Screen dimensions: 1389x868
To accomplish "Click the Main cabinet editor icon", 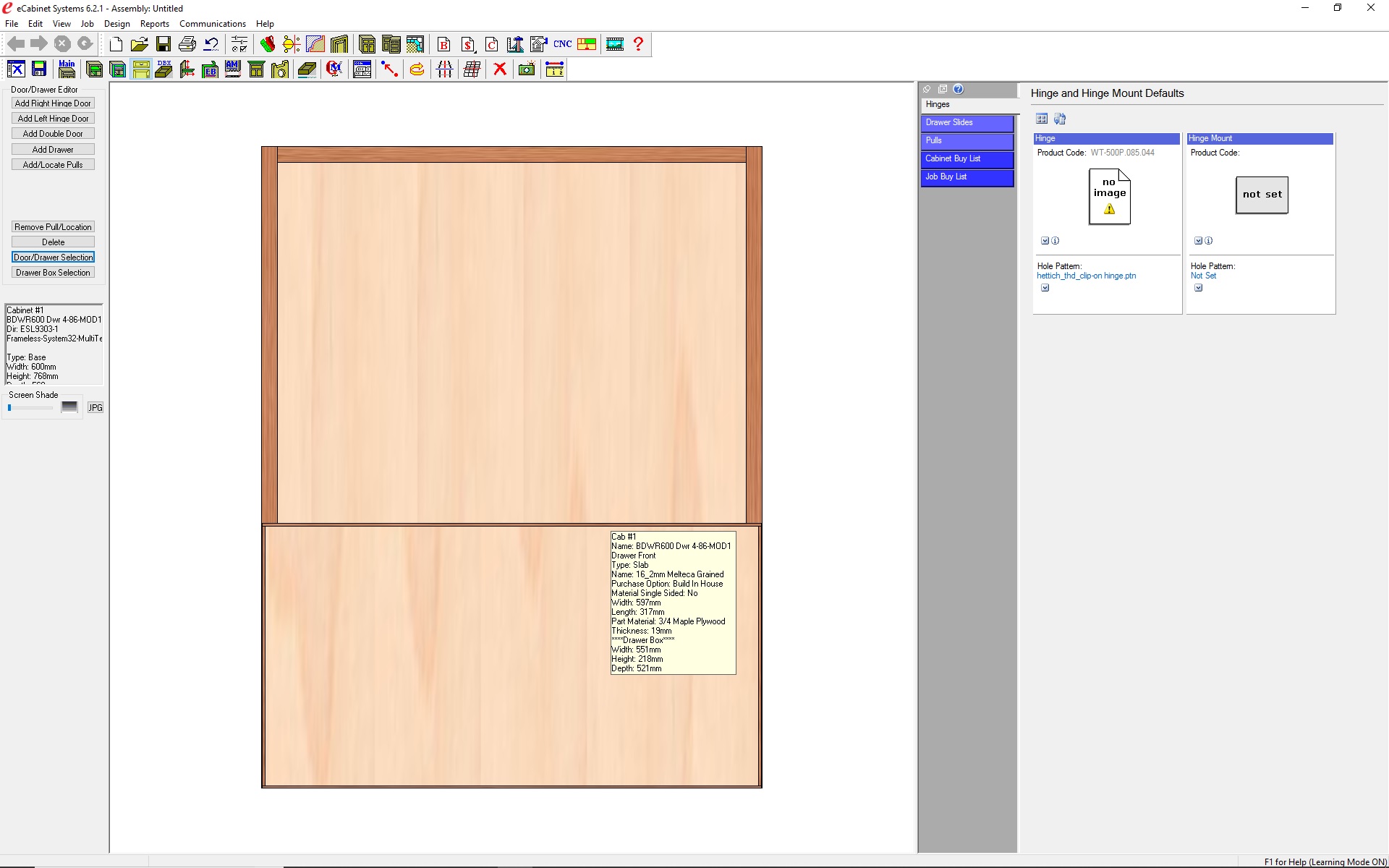I will click(x=67, y=69).
